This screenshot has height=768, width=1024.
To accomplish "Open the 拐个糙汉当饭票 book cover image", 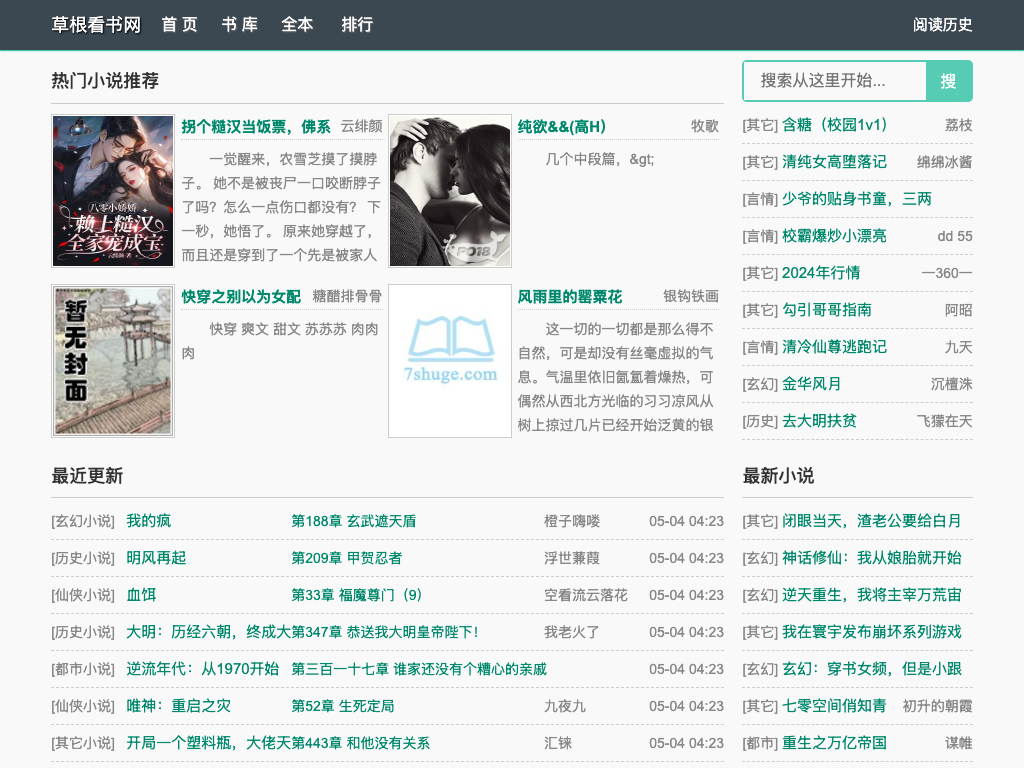I will click(113, 191).
